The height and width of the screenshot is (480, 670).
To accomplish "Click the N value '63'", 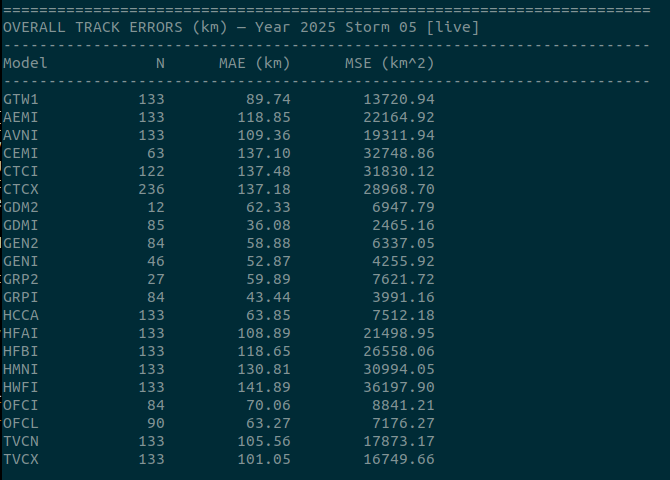I will tap(156, 153).
